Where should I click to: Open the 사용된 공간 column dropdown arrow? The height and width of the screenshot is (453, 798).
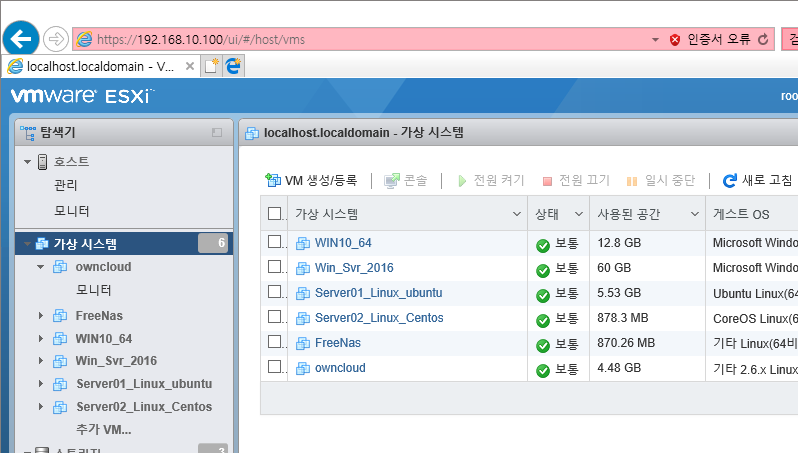click(695, 214)
